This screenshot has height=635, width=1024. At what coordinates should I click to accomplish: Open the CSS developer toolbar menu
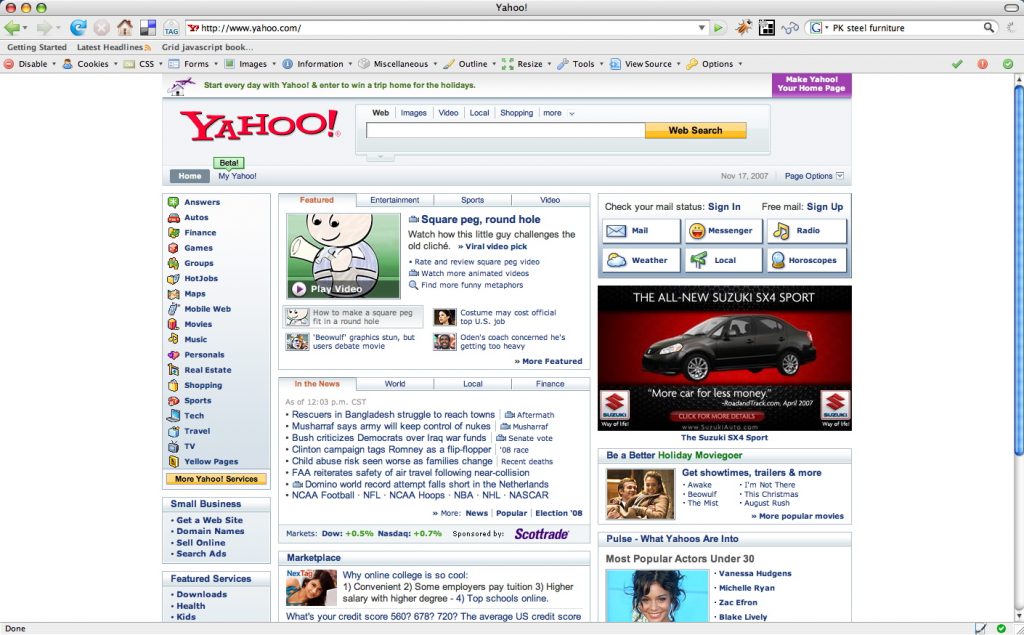tap(143, 64)
